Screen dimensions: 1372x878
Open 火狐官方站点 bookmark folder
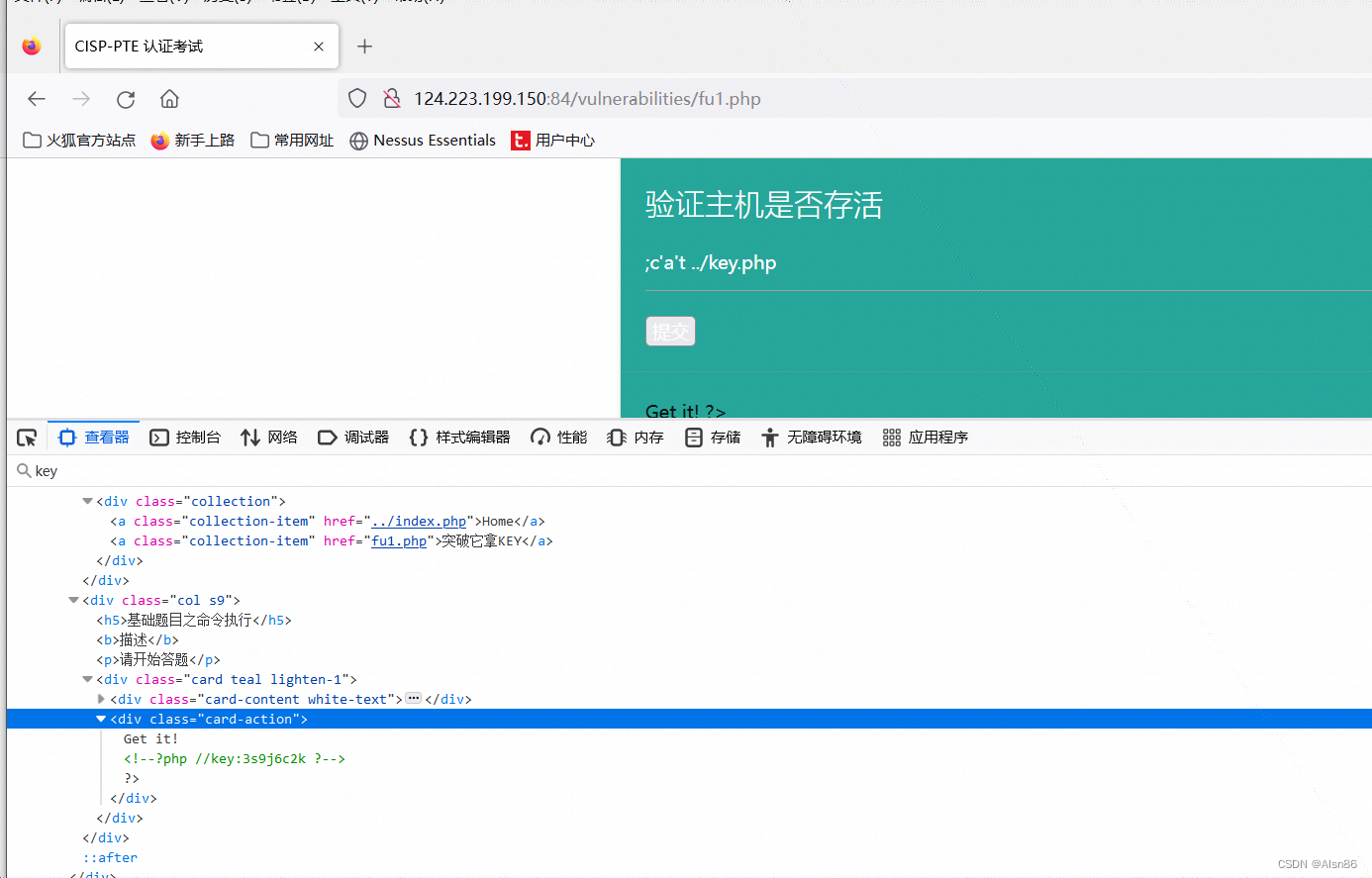[79, 141]
